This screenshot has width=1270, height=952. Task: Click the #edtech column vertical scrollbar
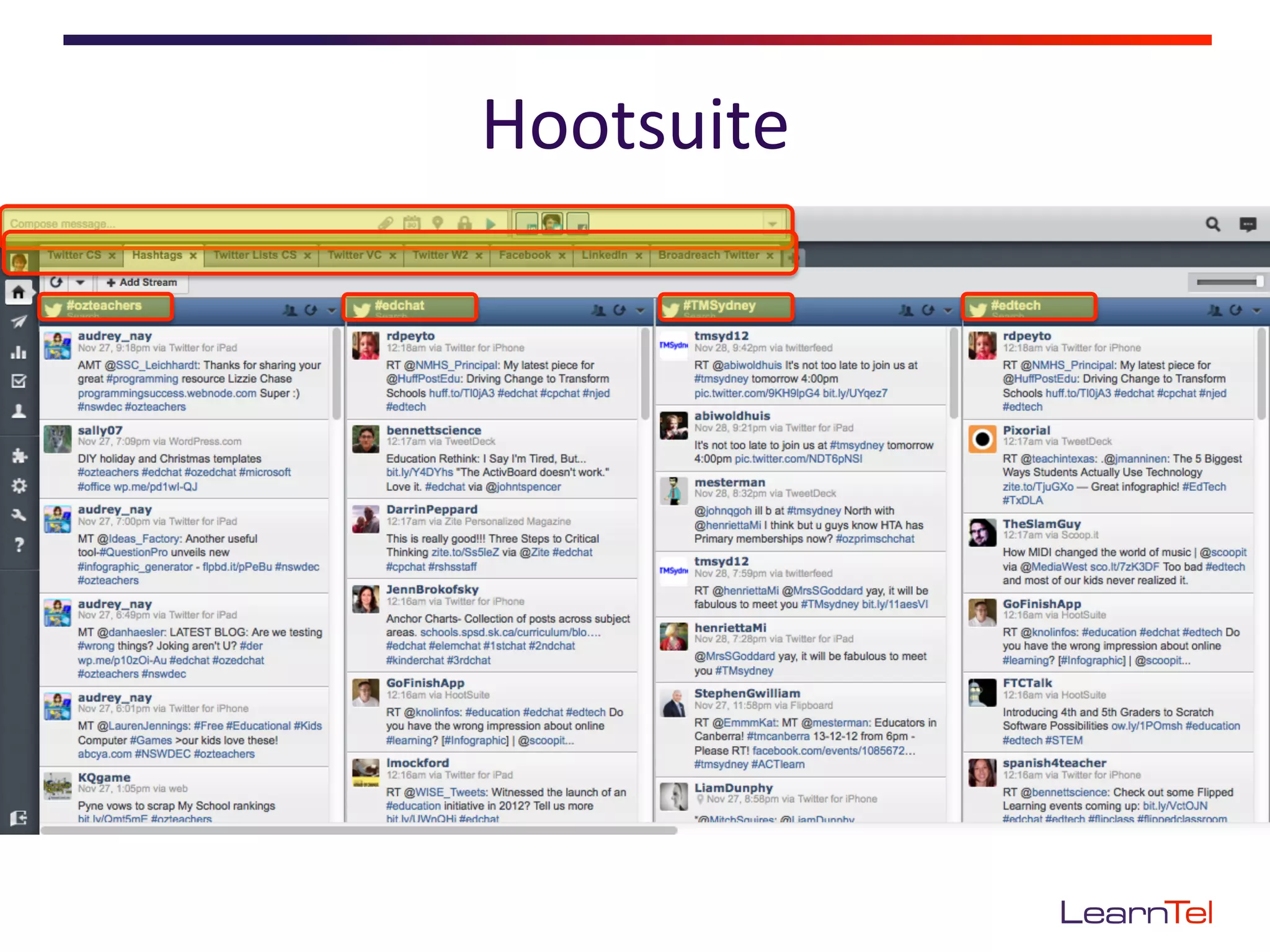tap(1261, 374)
